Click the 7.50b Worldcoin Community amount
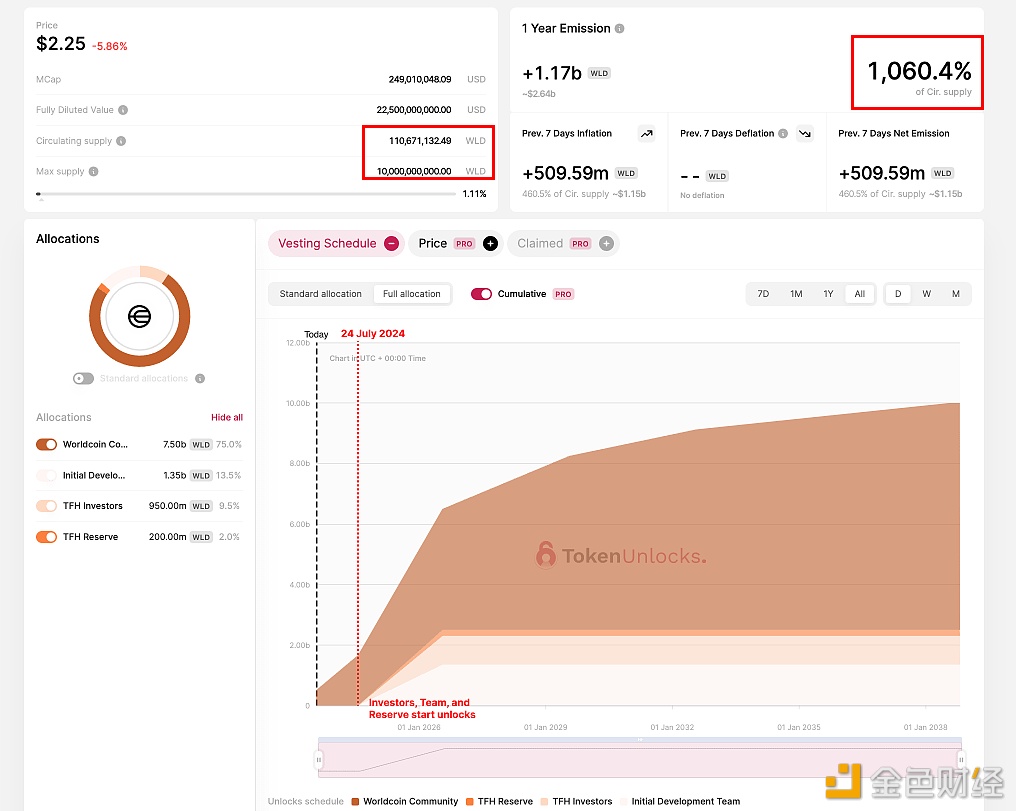The image size is (1016, 811). pyautogui.click(x=174, y=444)
